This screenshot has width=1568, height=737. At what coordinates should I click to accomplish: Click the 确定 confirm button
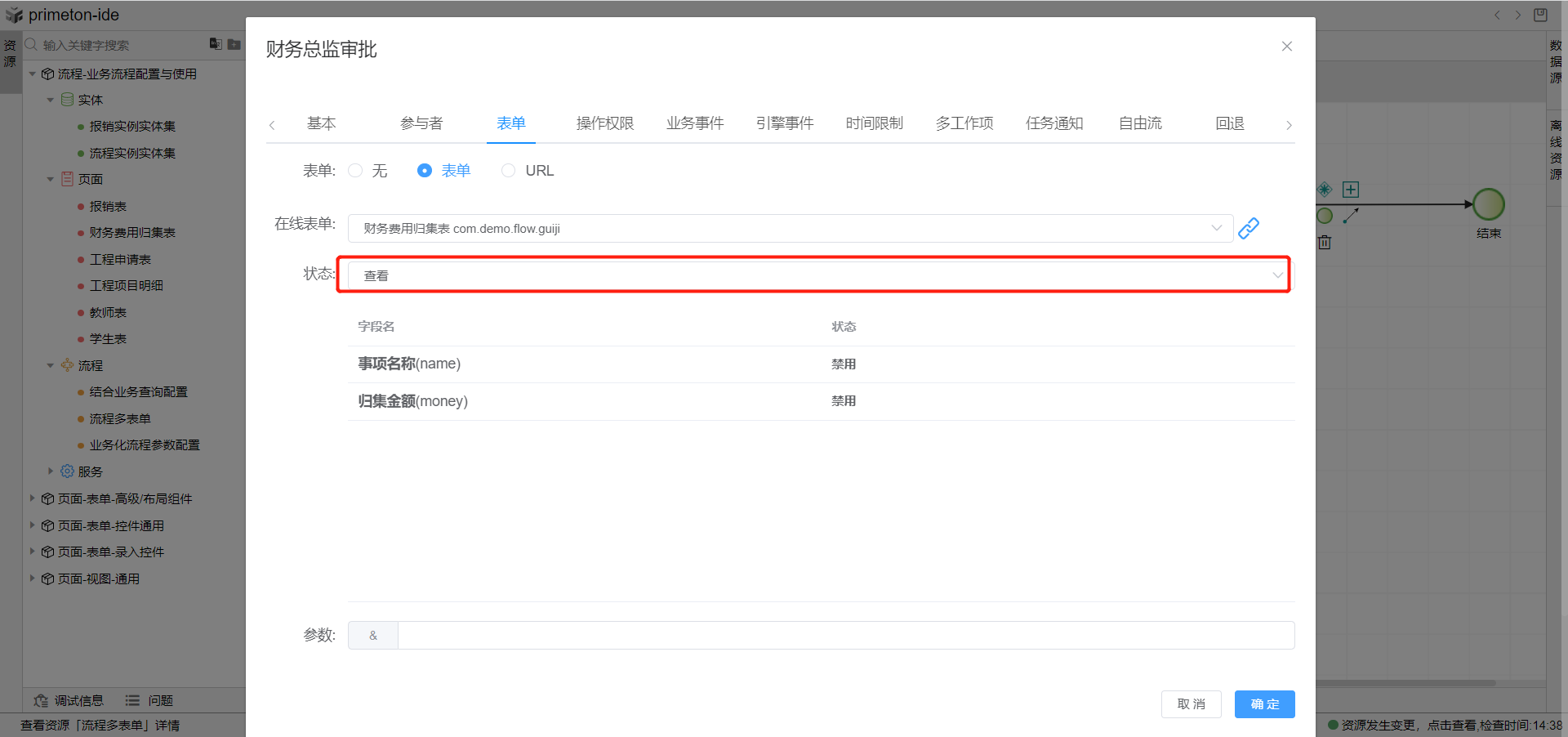[1264, 704]
